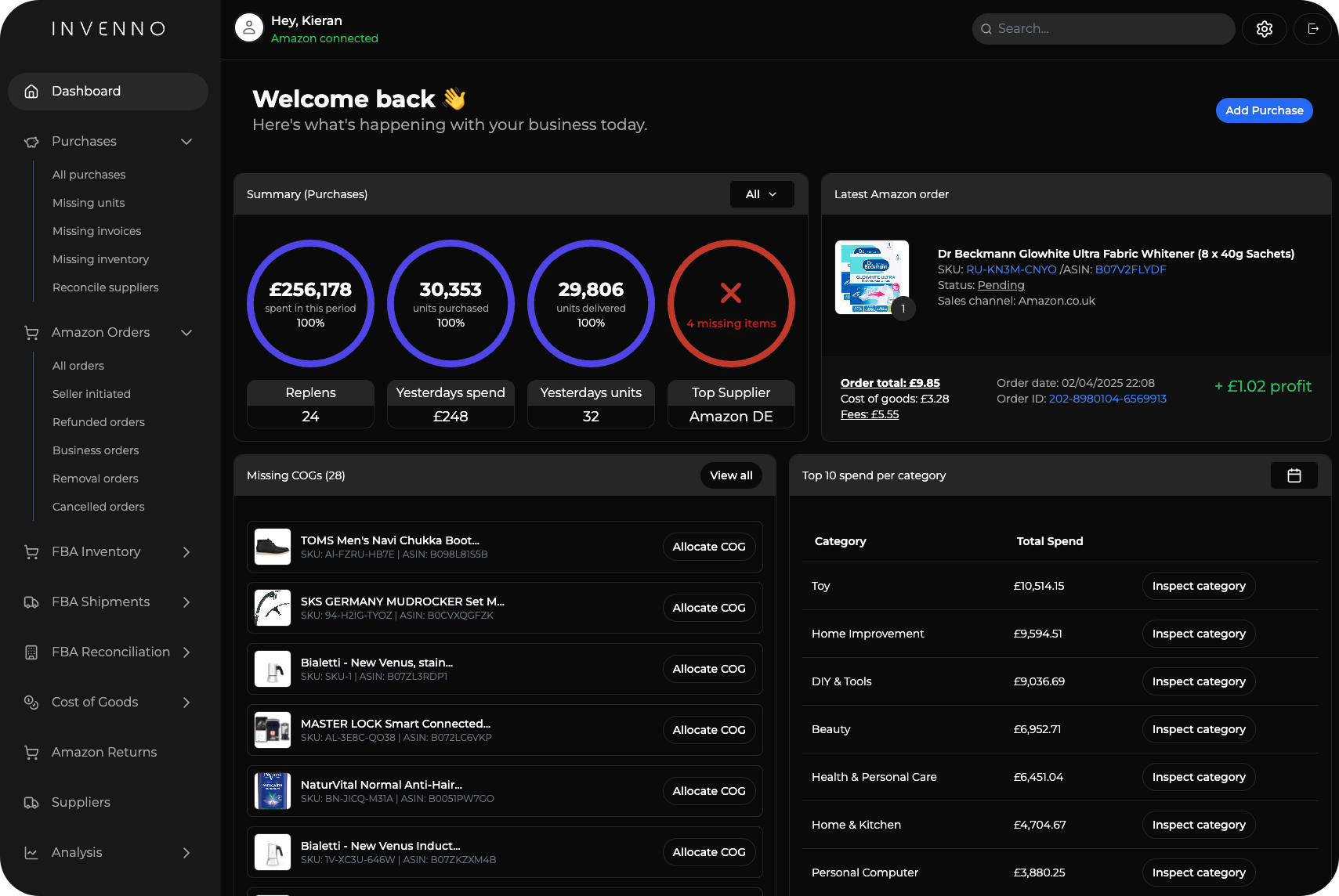Image resolution: width=1339 pixels, height=896 pixels.
Task: Open Reconcile suppliers page
Action: point(106,287)
